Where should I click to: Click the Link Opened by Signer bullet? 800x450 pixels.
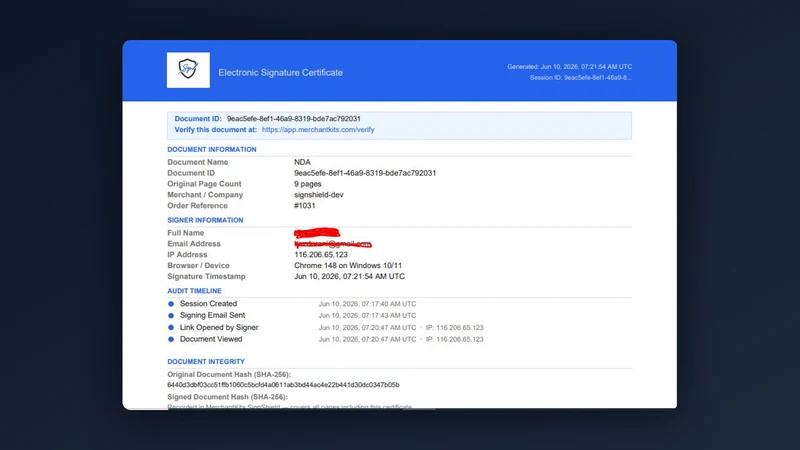point(171,328)
